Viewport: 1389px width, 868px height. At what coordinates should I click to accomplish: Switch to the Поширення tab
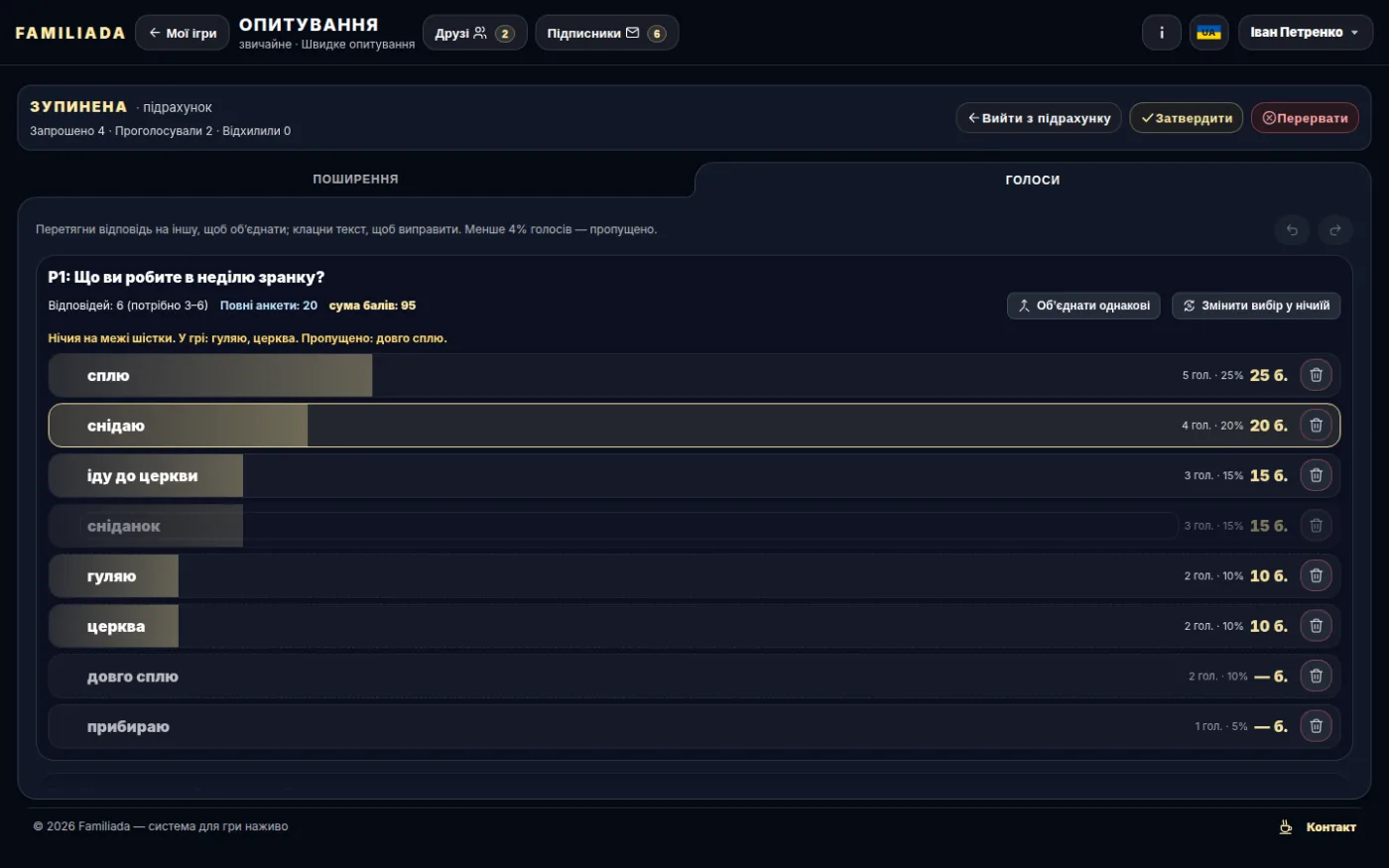355,180
